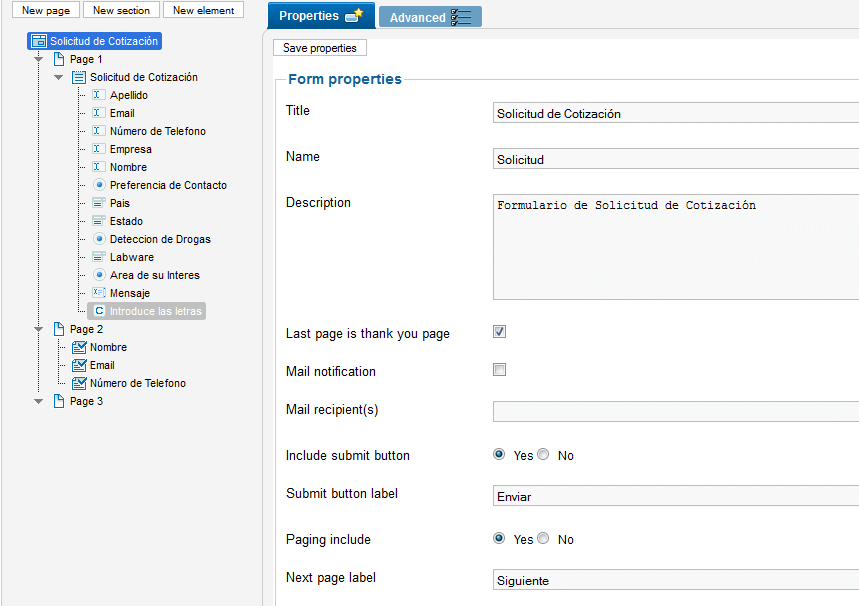Select the Area de su Interes label

click(155, 275)
